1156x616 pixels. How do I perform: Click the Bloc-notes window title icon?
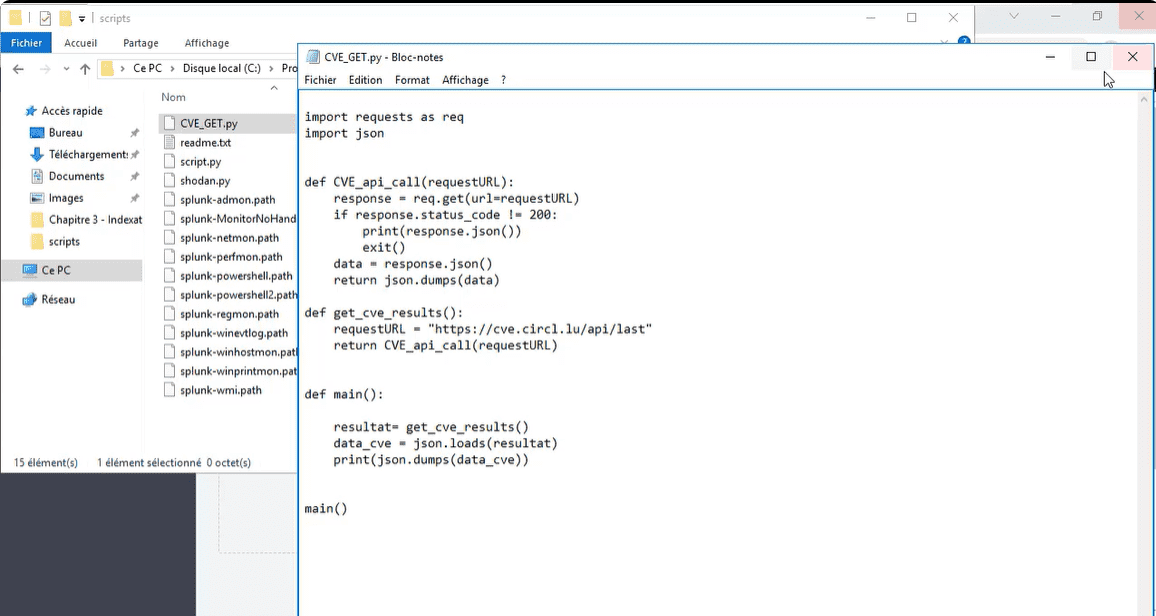click(313, 57)
